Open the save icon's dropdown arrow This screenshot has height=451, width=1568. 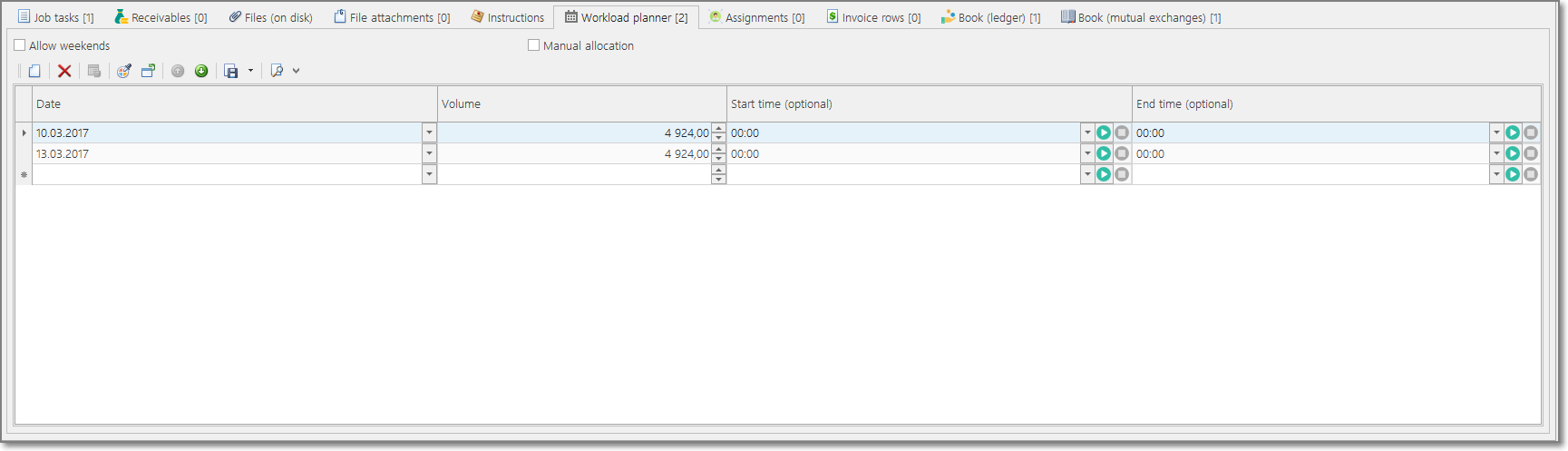pyautogui.click(x=250, y=71)
